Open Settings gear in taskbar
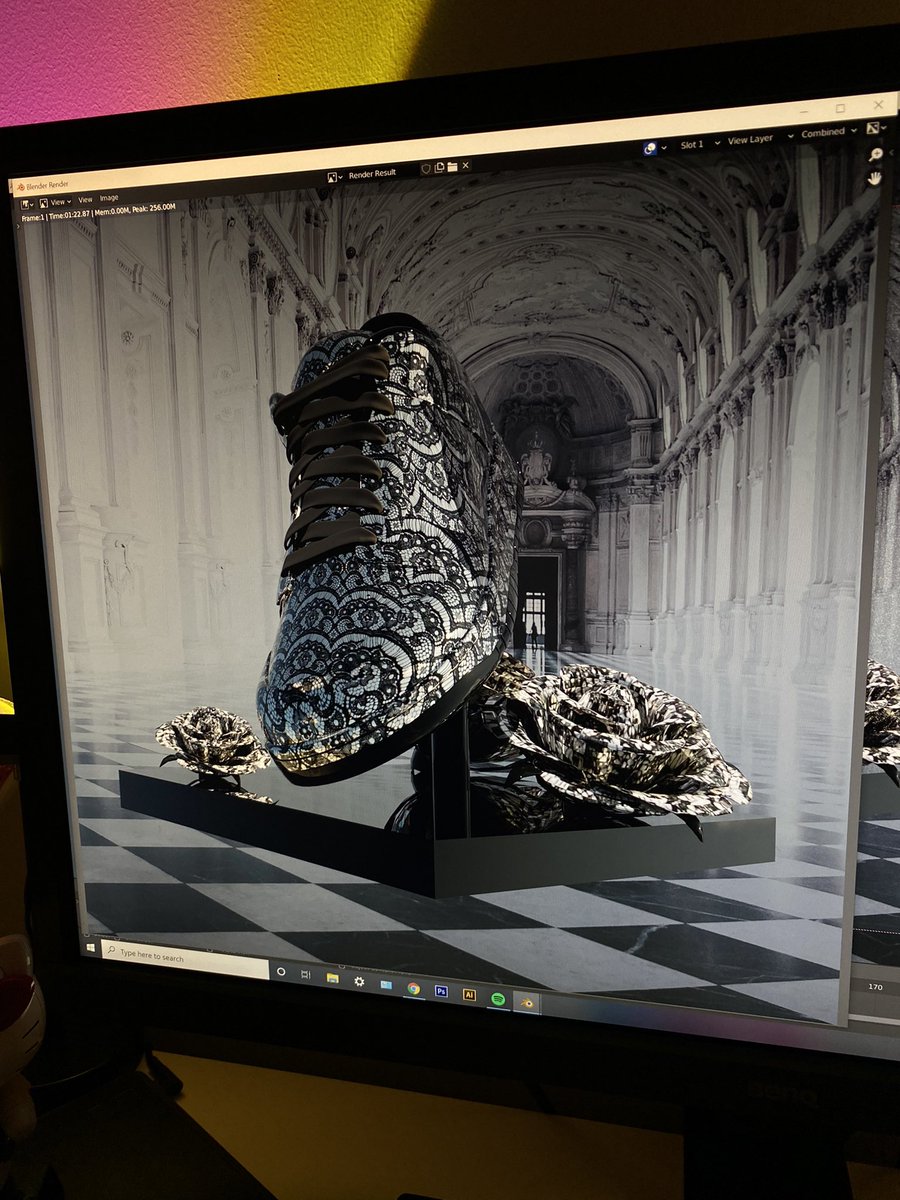This screenshot has height=1200, width=900. pos(359,981)
